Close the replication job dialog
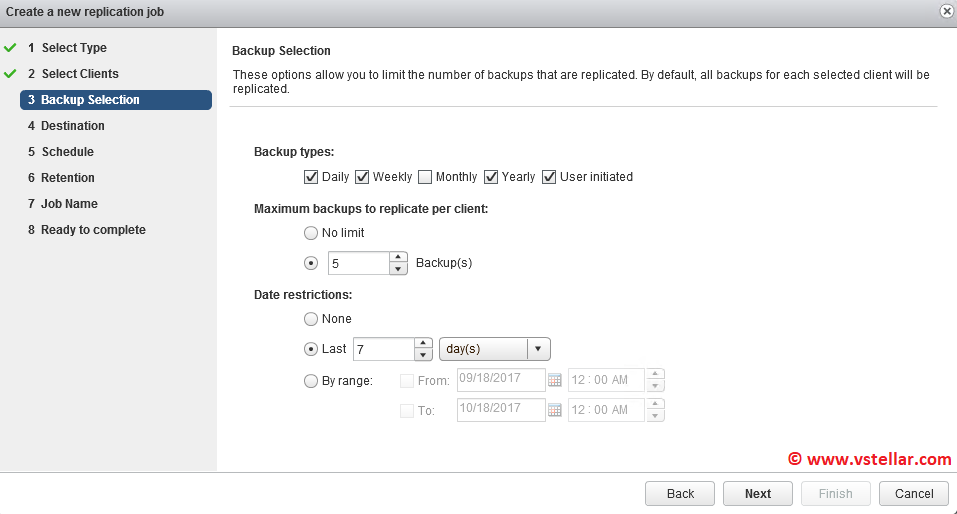Image resolution: width=957 pixels, height=514 pixels. 946,11
